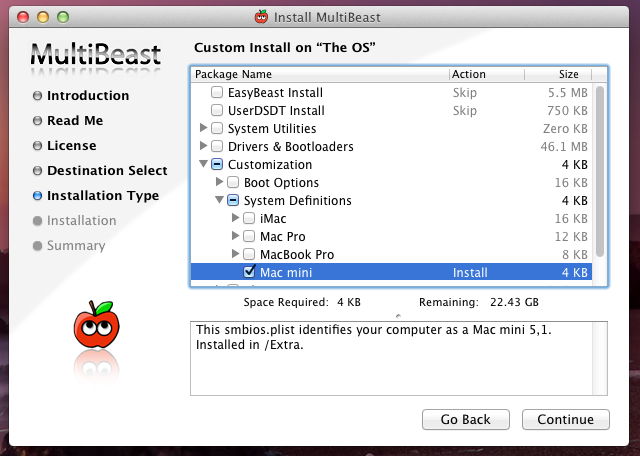Click the split-view resize handle below Space Required
The height and width of the screenshot is (456, 640).
pyautogui.click(x=398, y=316)
